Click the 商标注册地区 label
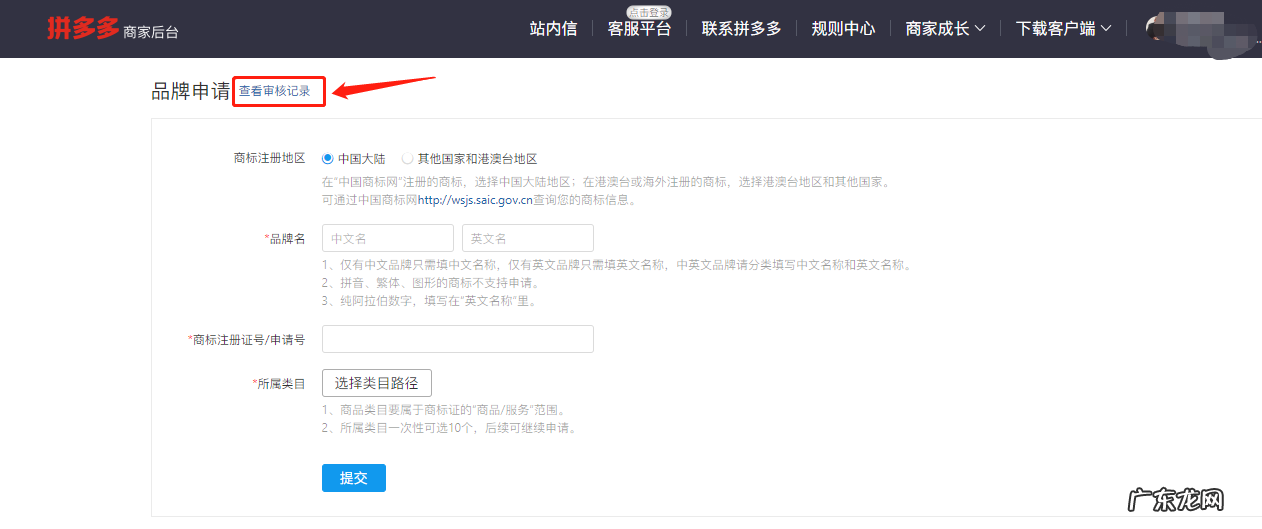This screenshot has height=529, width=1262. click(x=269, y=158)
